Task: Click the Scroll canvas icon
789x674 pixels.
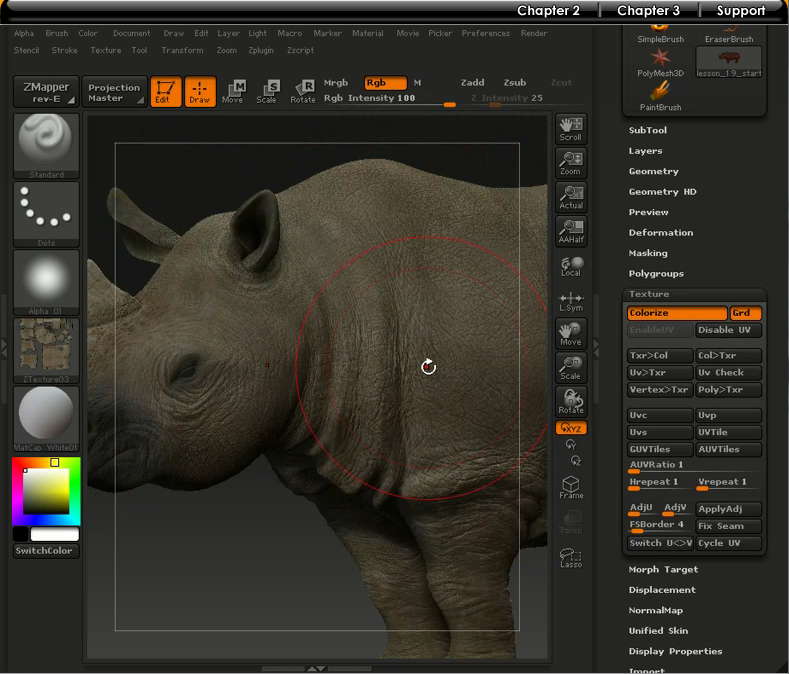Action: [570, 129]
